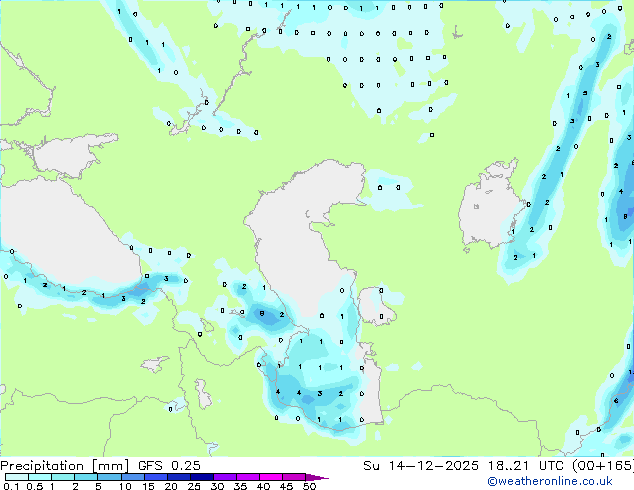Click the 1–2 mm legend color swatch
Viewport: 634px width, 490px height.
pyautogui.click(x=63, y=477)
